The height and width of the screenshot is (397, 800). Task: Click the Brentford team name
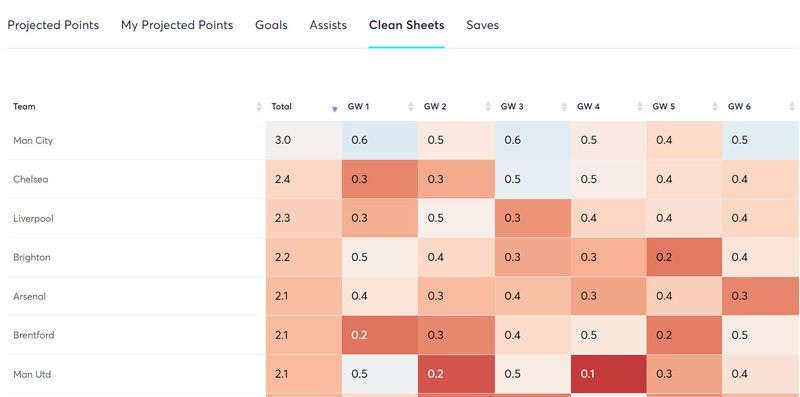click(34, 335)
